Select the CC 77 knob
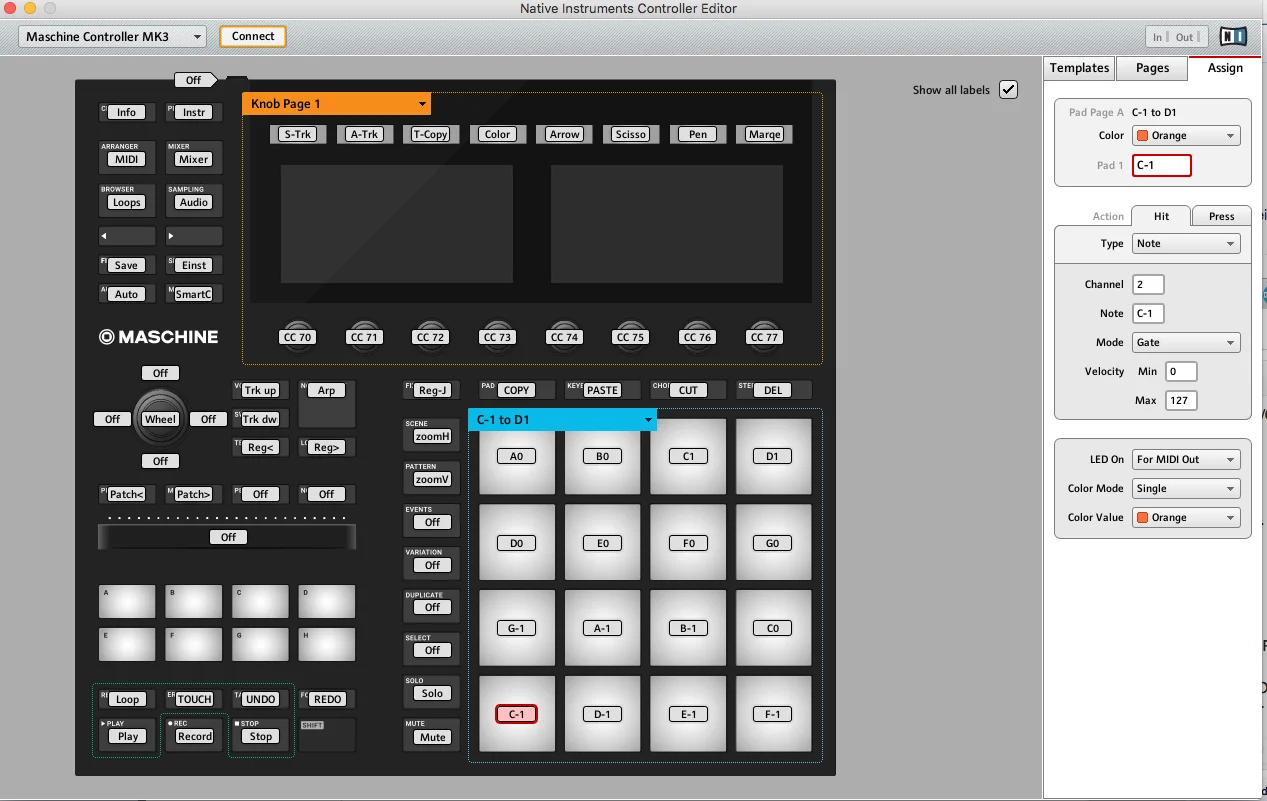Image resolution: width=1267 pixels, height=801 pixels. [764, 334]
